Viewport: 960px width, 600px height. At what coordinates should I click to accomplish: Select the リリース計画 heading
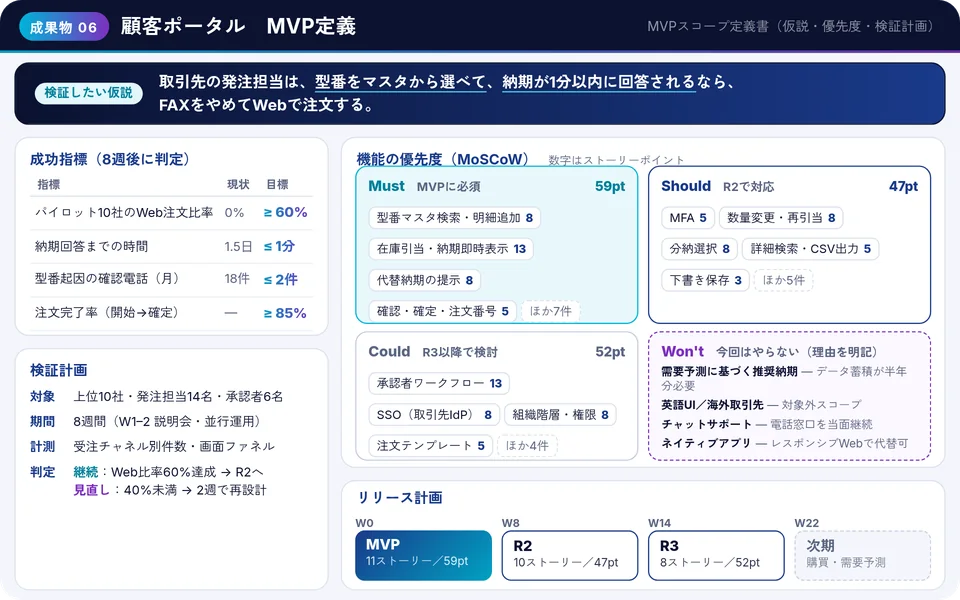tap(400, 498)
